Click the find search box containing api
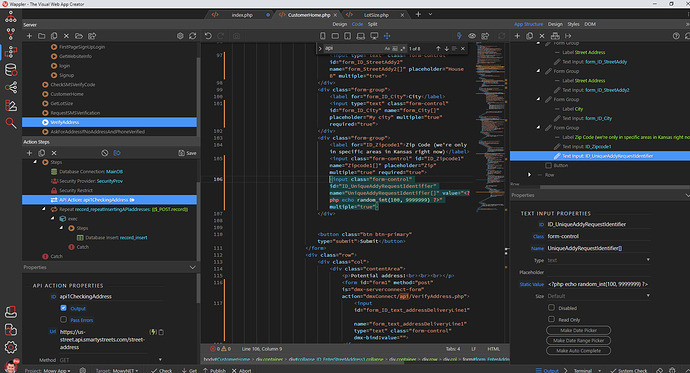 click(353, 48)
